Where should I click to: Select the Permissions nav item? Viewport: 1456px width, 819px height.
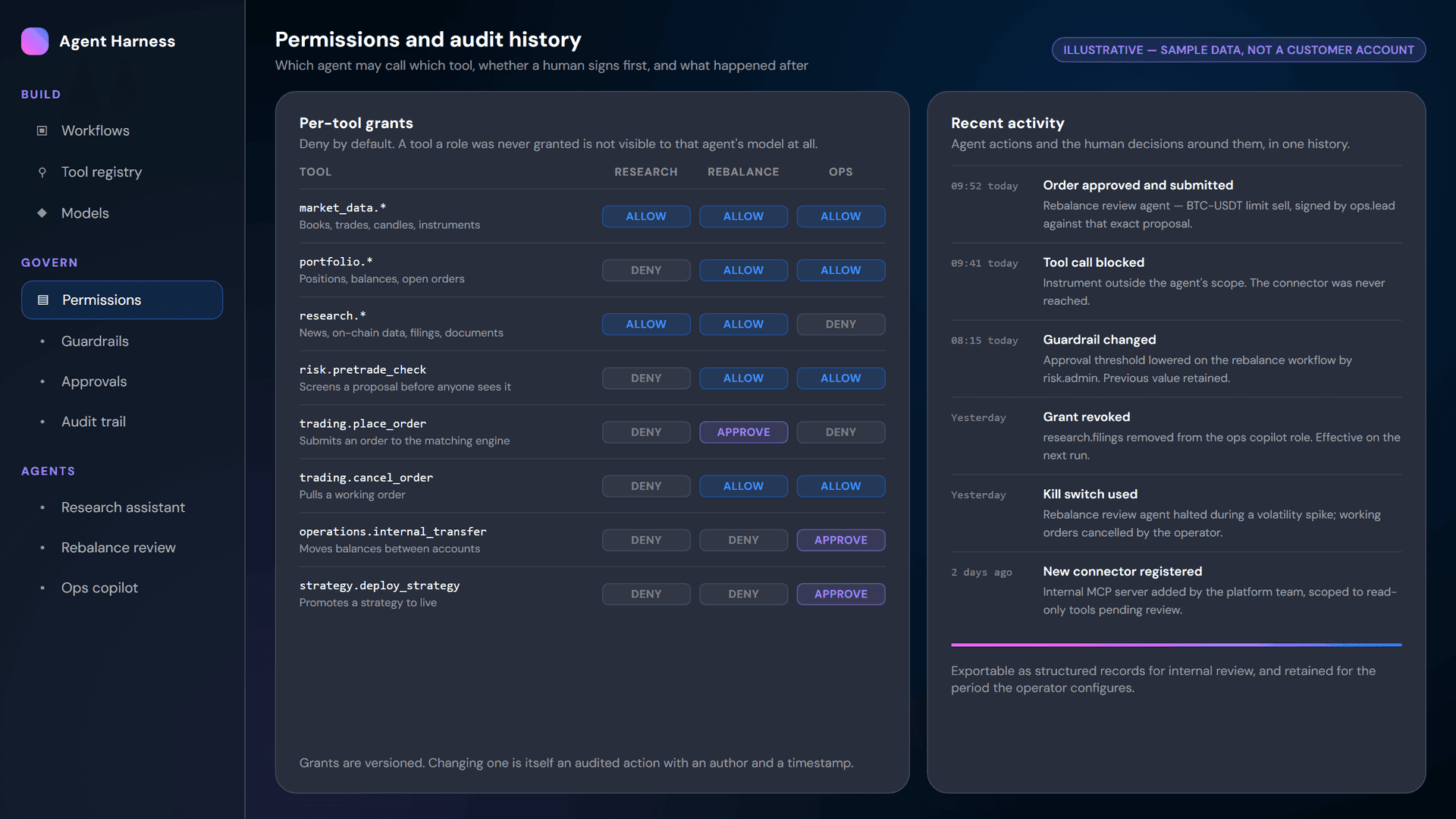(x=122, y=300)
